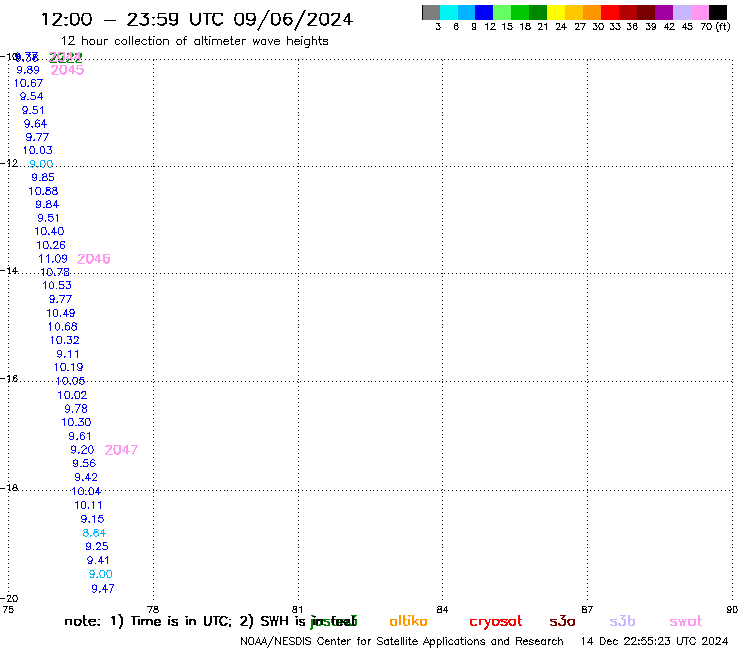Click the 's3a' satellite legend label
740x650 pixels.
562,621
